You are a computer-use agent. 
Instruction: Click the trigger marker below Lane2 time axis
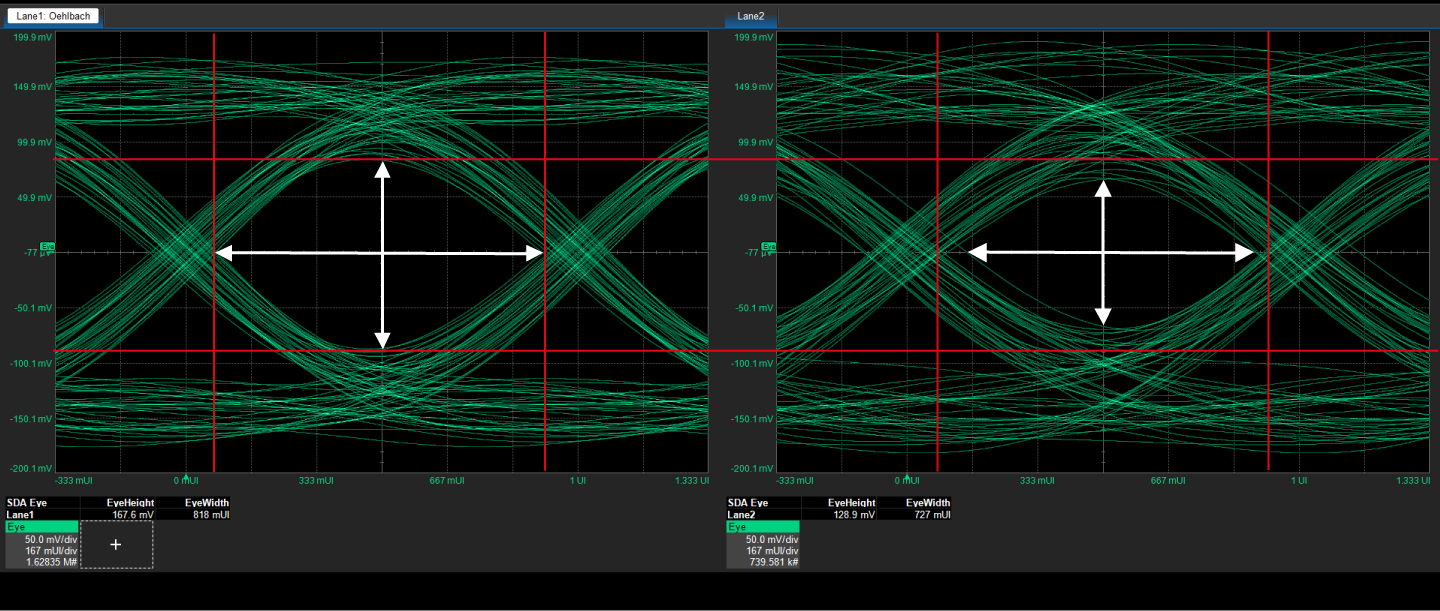[x=906, y=476]
